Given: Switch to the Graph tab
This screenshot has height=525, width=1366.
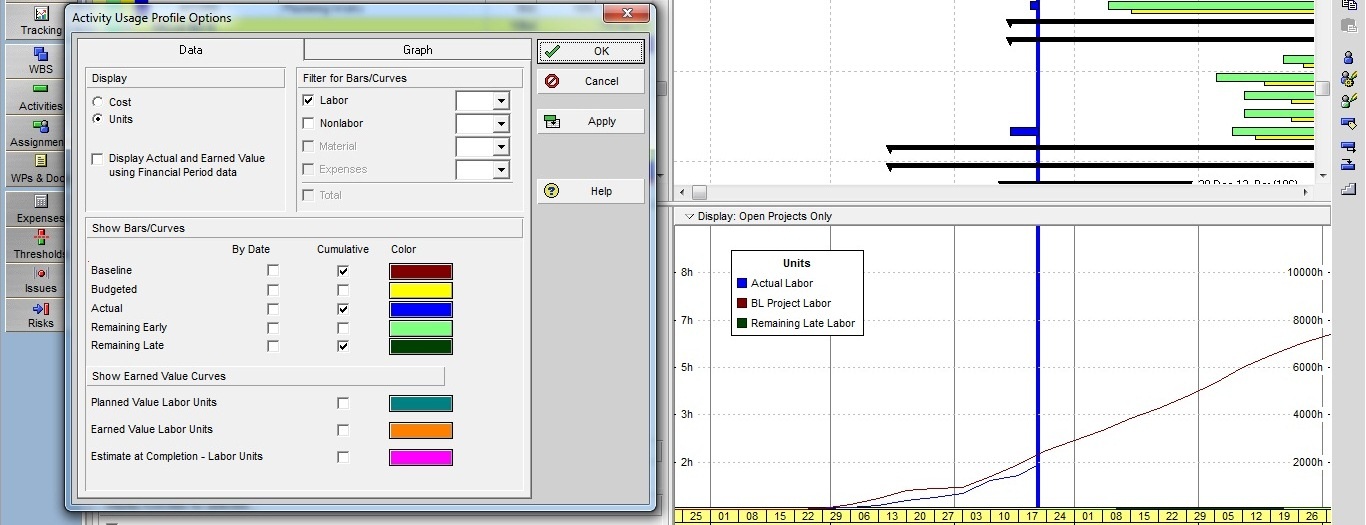Looking at the screenshot, I should pyautogui.click(x=418, y=50).
